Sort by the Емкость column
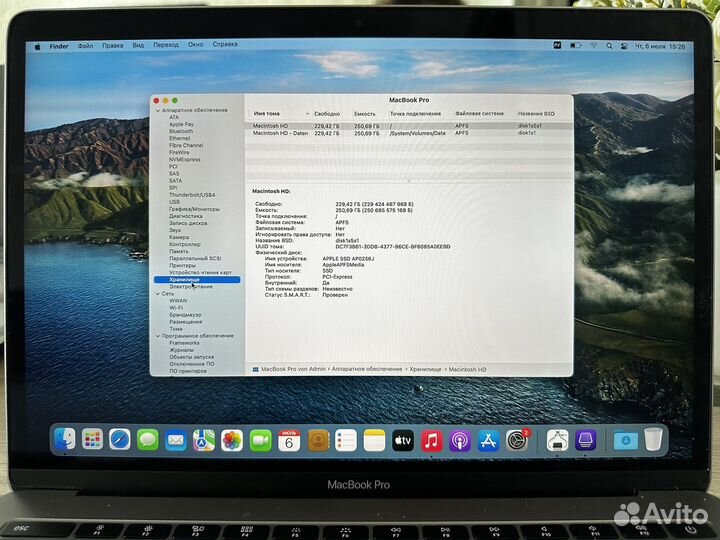The image size is (720, 540). click(365, 113)
